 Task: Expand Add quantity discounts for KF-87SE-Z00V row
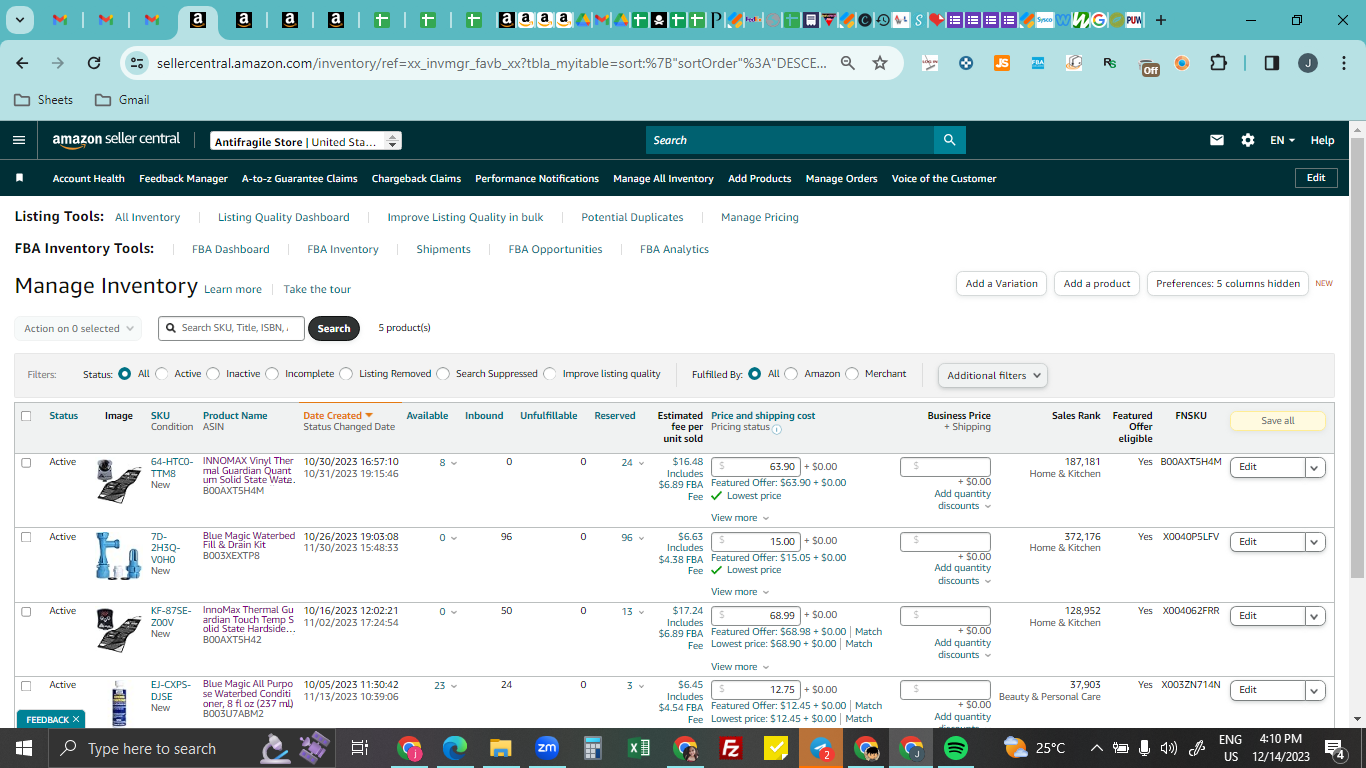963,649
